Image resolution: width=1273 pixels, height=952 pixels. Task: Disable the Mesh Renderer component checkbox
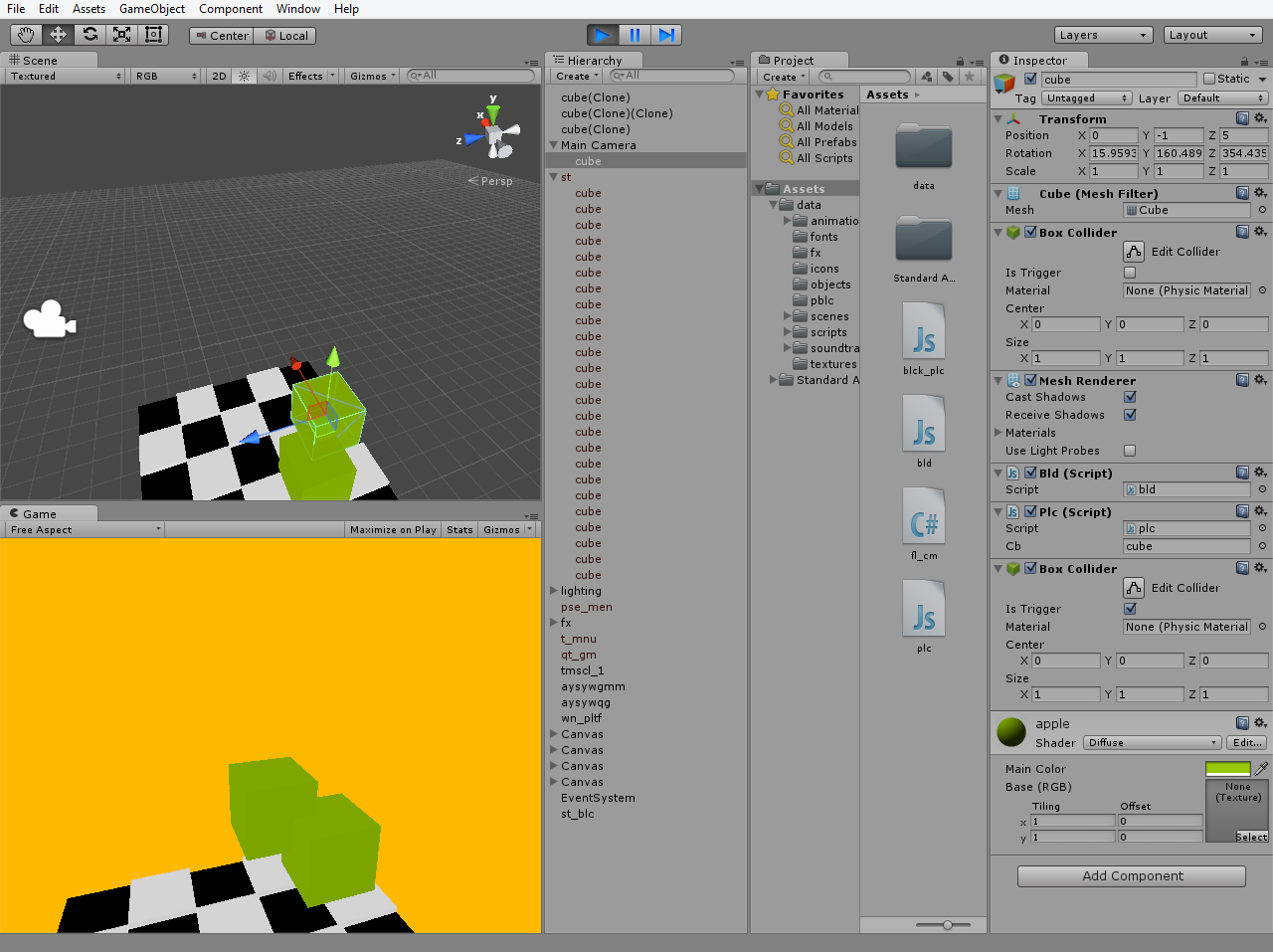[1030, 380]
